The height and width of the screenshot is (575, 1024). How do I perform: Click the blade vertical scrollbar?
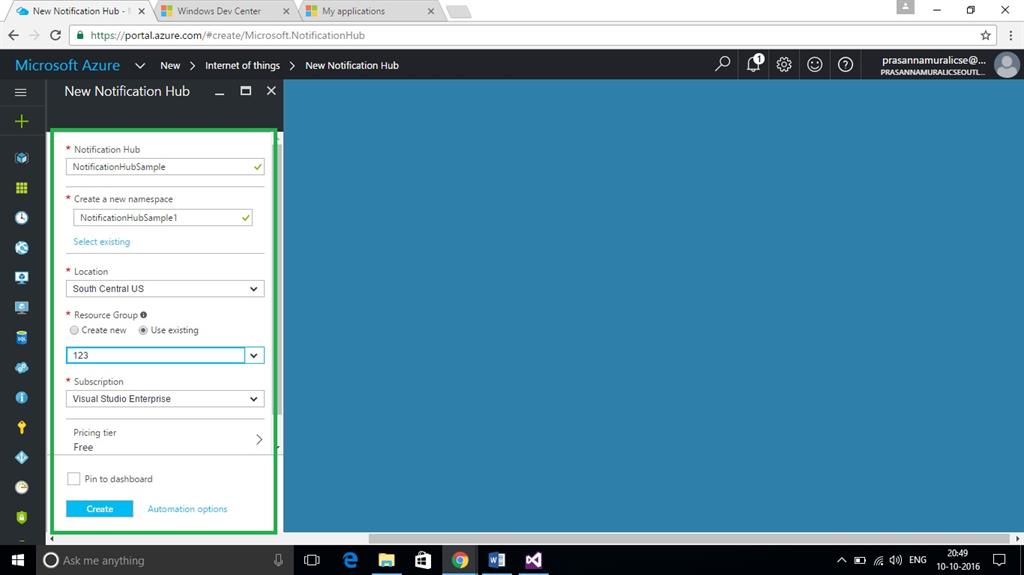click(x=279, y=281)
